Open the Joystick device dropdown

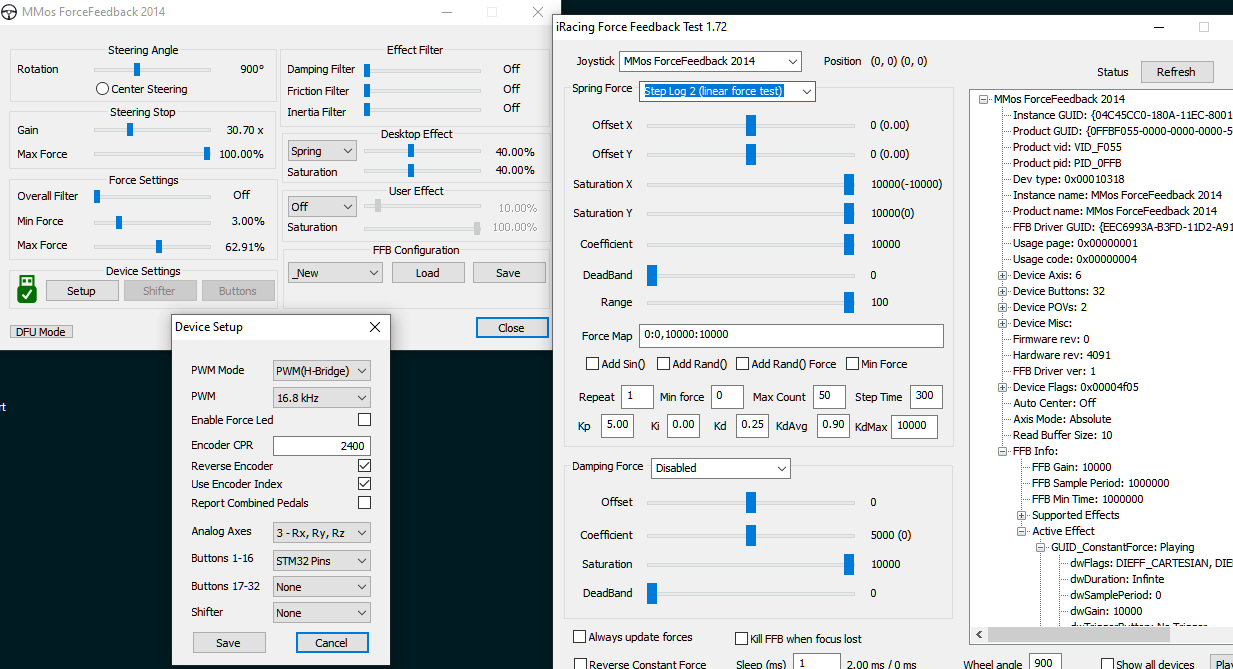click(710, 62)
